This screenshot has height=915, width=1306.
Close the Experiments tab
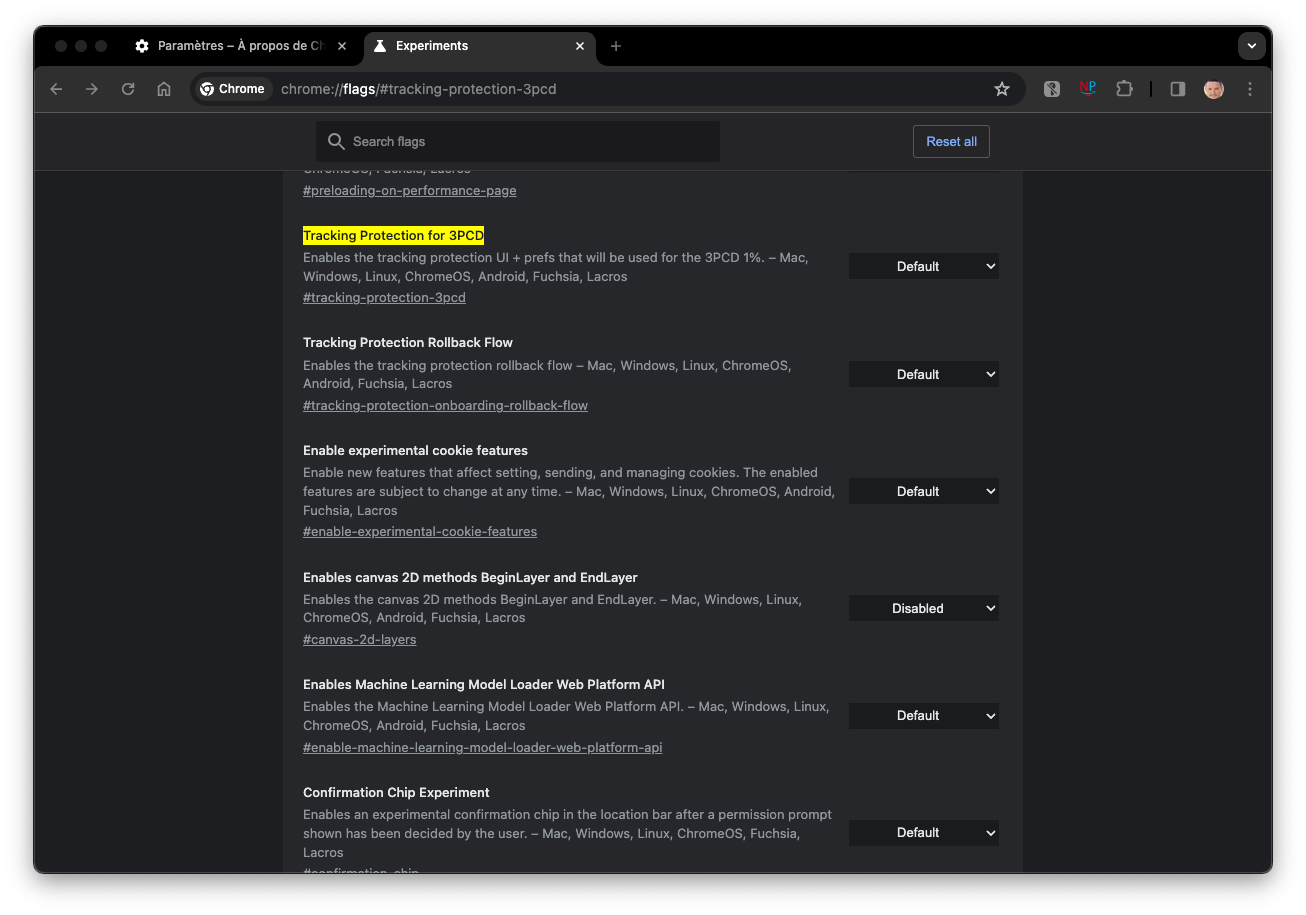pyautogui.click(x=580, y=46)
